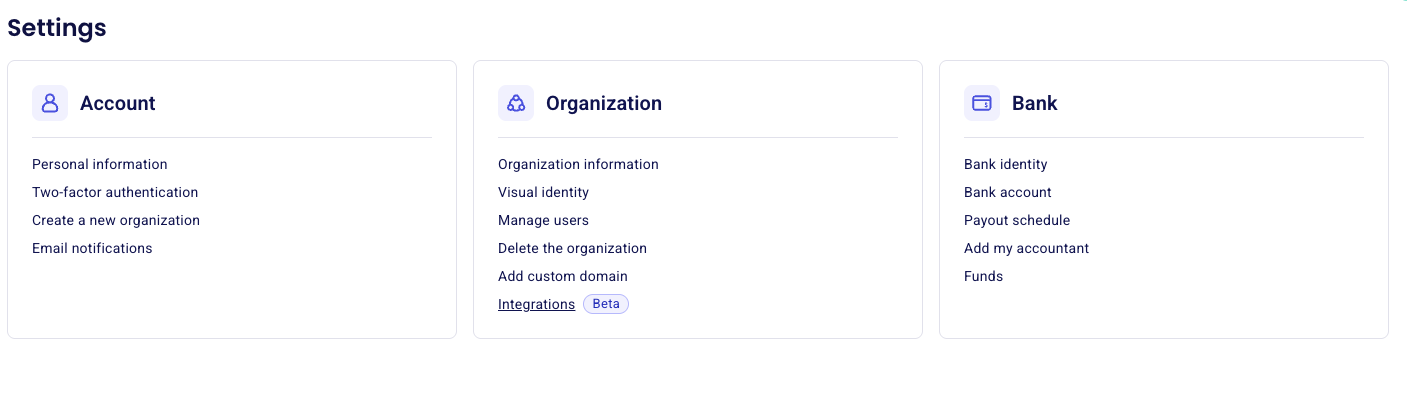Open the Funds page

click(983, 276)
